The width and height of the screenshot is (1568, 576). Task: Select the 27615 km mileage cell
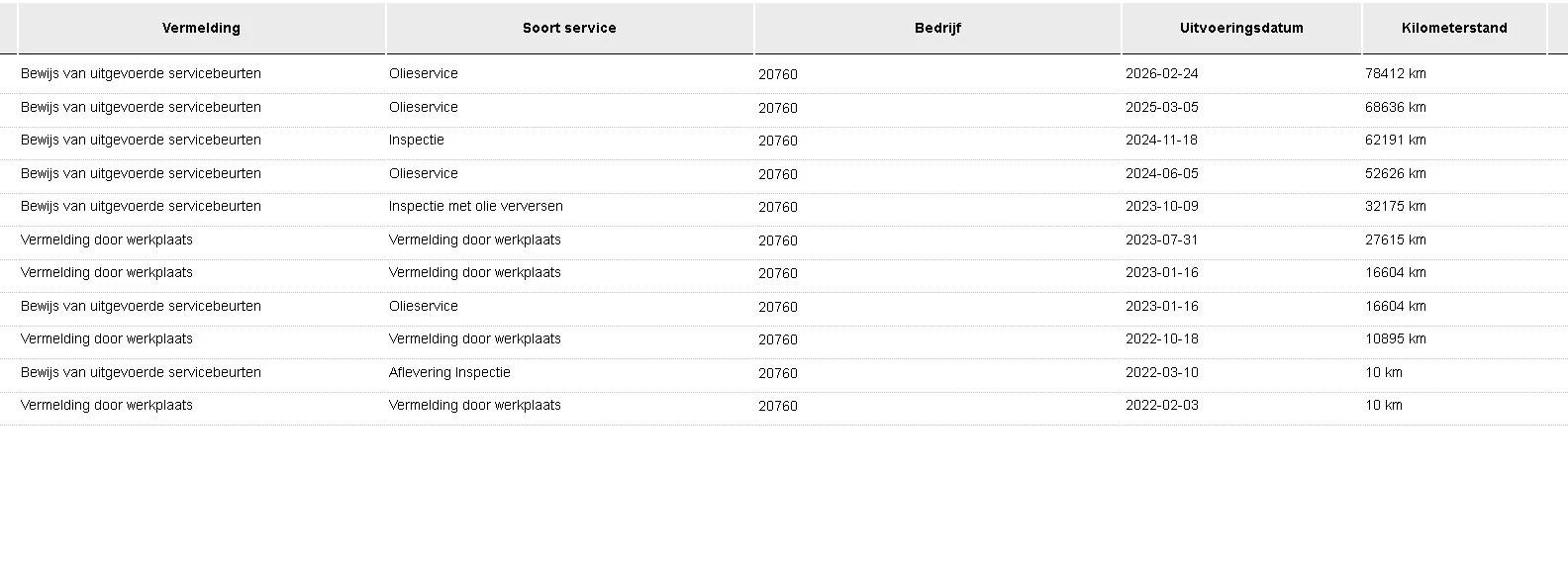click(1396, 240)
